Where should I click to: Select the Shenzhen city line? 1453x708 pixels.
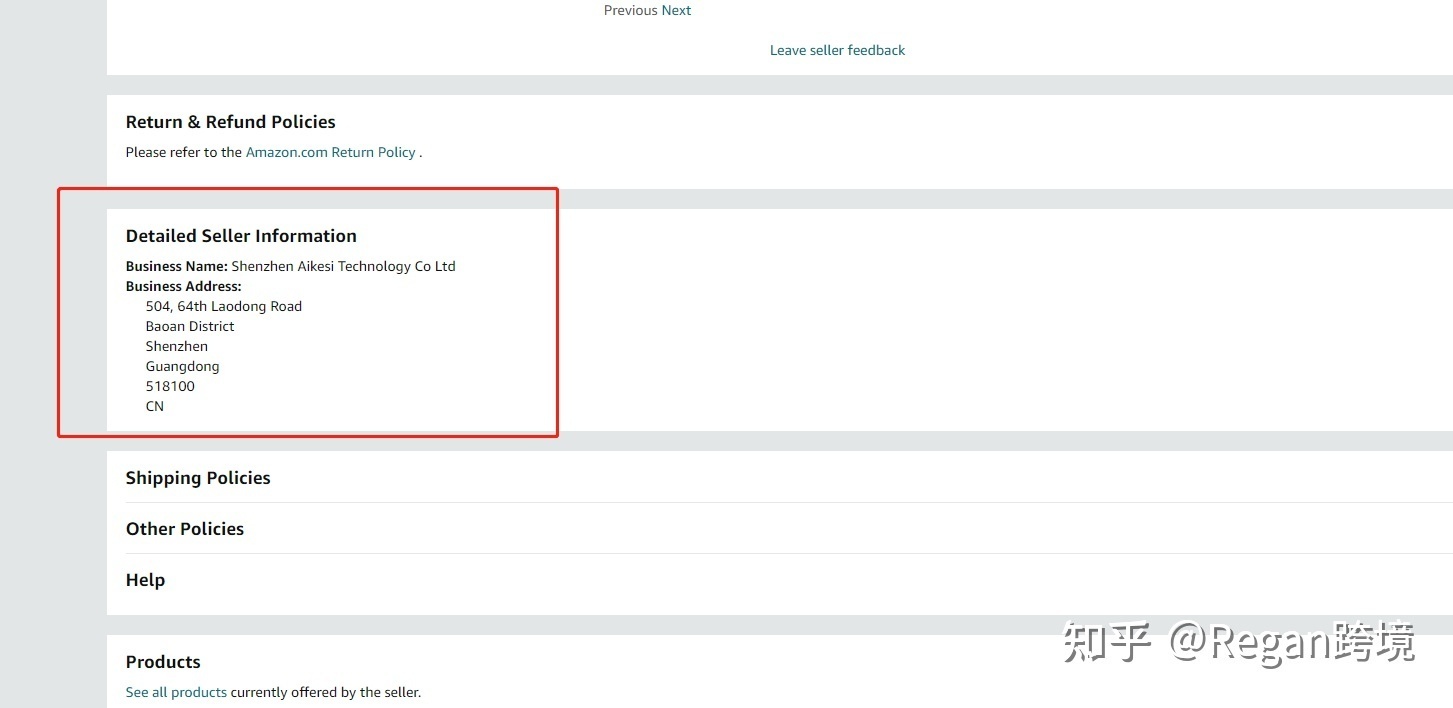point(177,346)
